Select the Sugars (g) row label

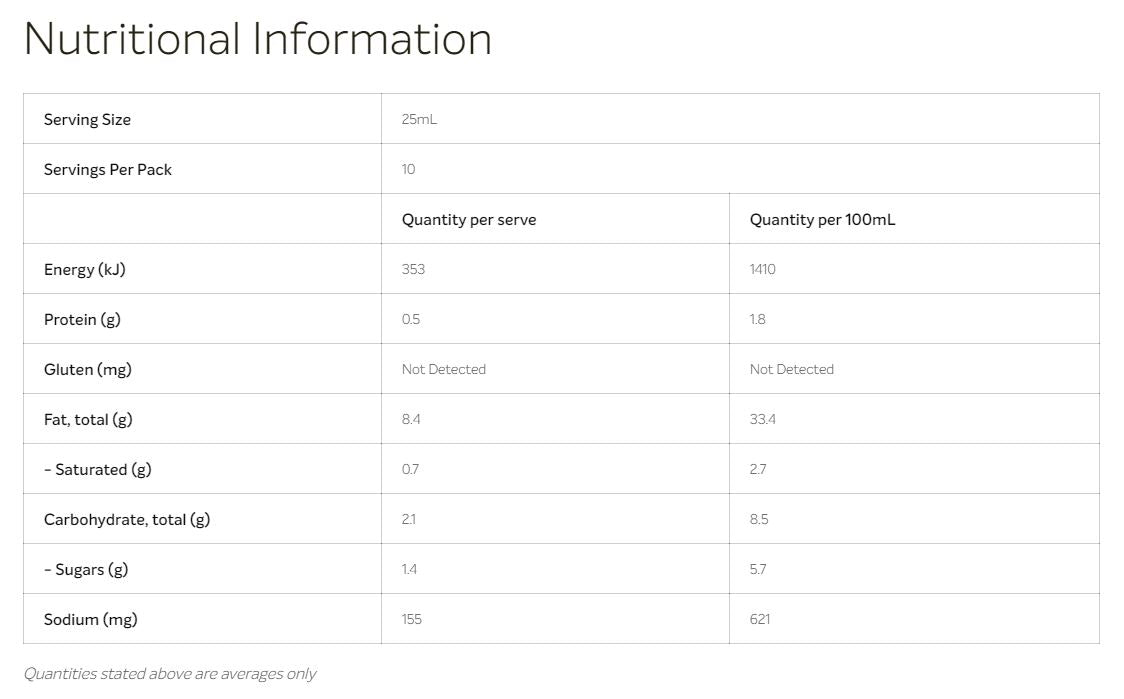tap(87, 569)
